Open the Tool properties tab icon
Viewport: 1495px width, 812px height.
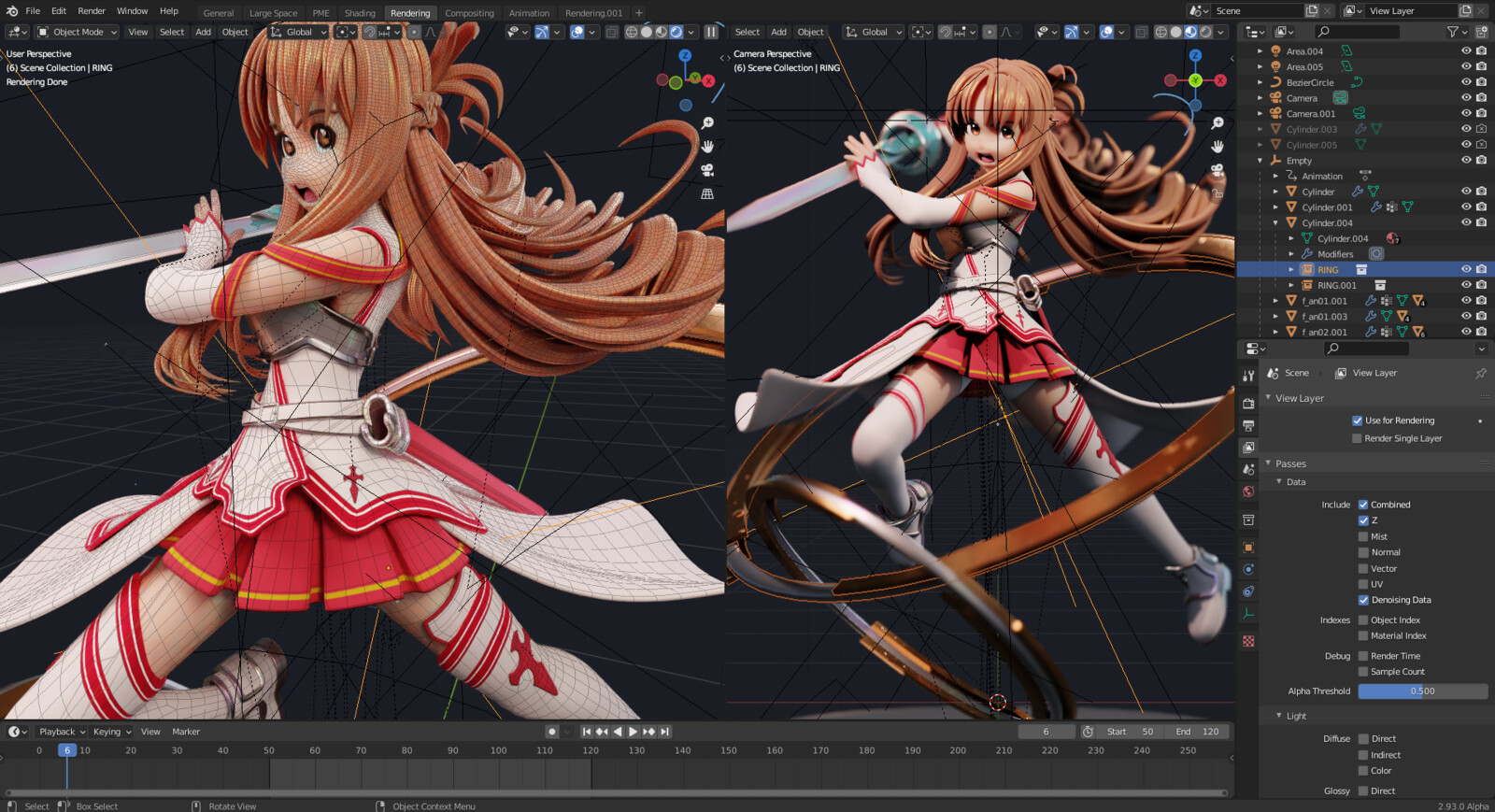[1248, 376]
